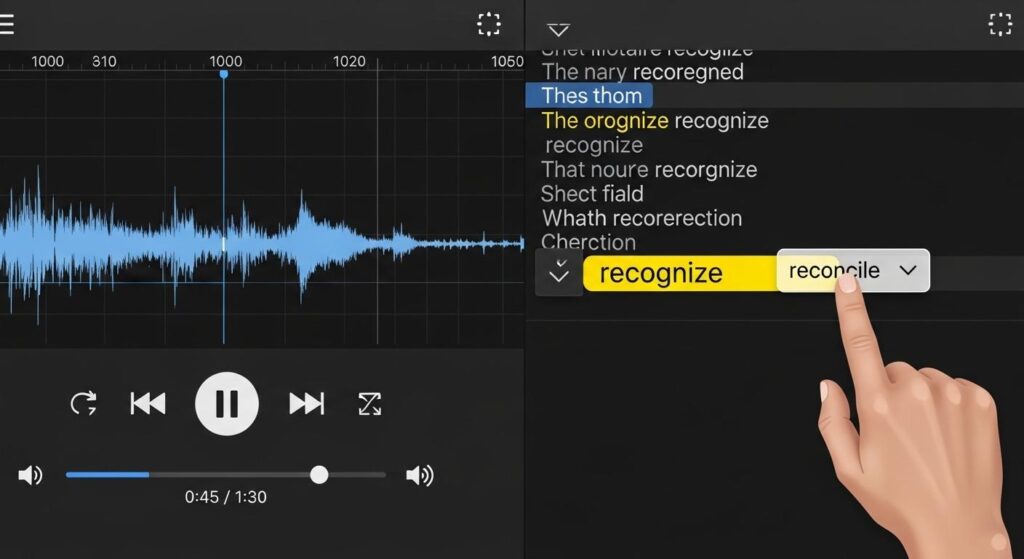Select the 'Shect fiald' transcript line
The image size is (1024, 559).
pos(592,194)
